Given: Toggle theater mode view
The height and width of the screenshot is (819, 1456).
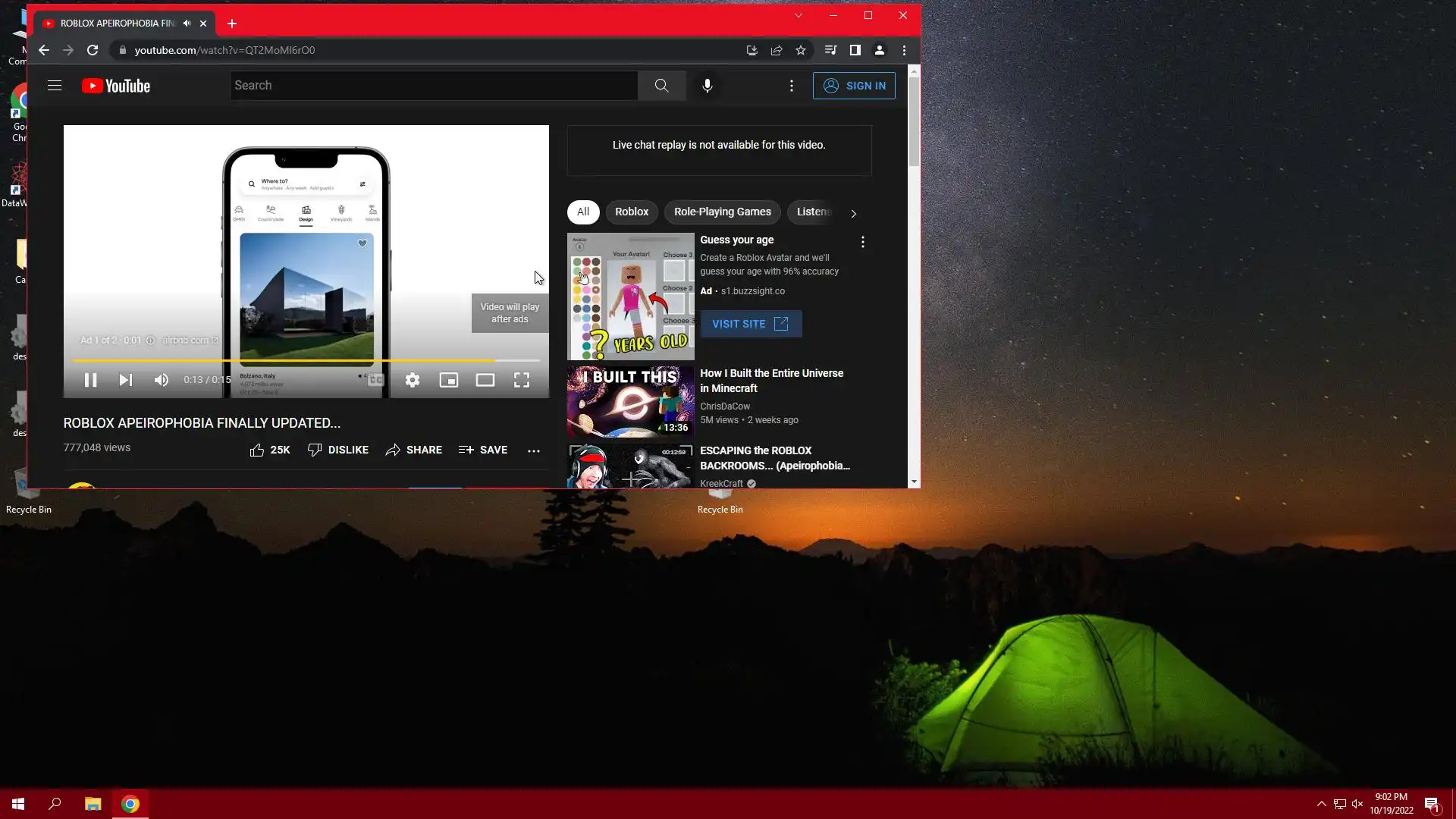Looking at the screenshot, I should (485, 380).
